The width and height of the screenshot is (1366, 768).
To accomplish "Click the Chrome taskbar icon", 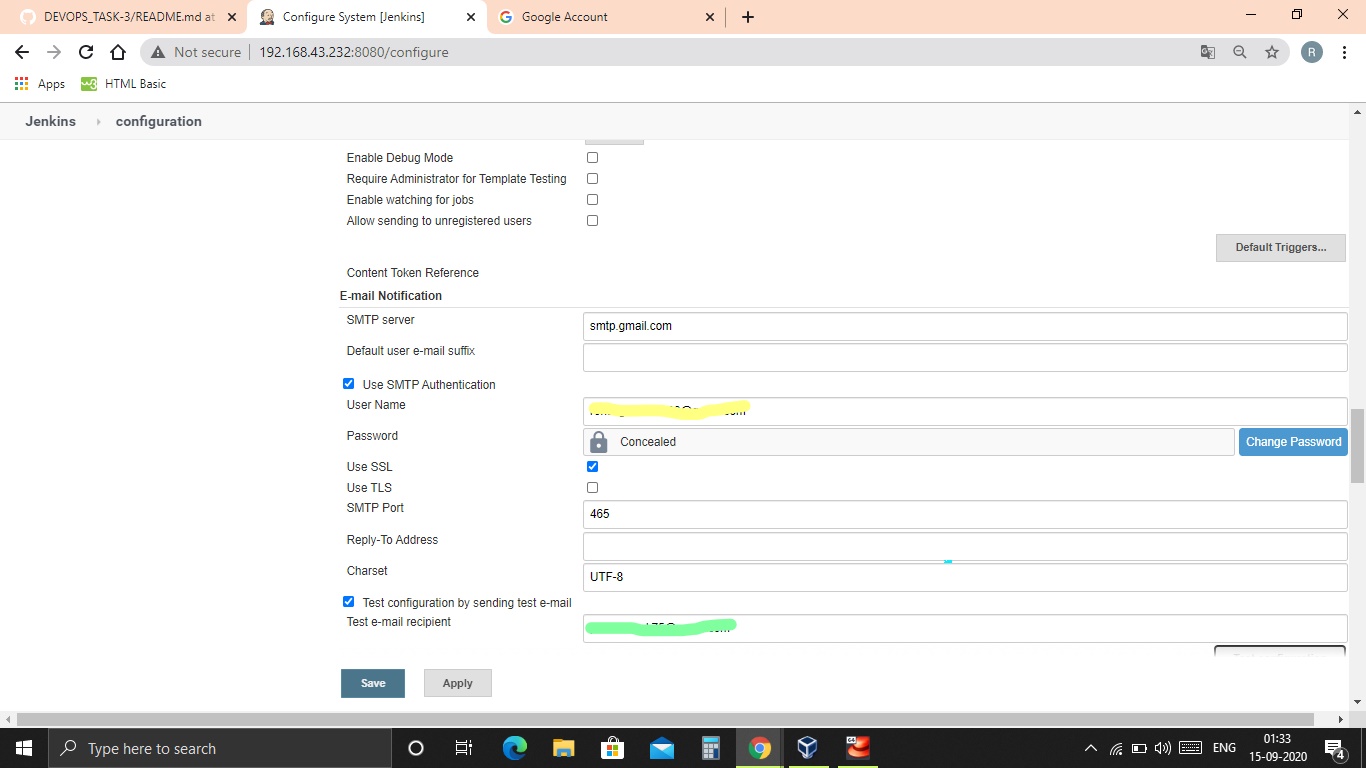I will tap(759, 748).
